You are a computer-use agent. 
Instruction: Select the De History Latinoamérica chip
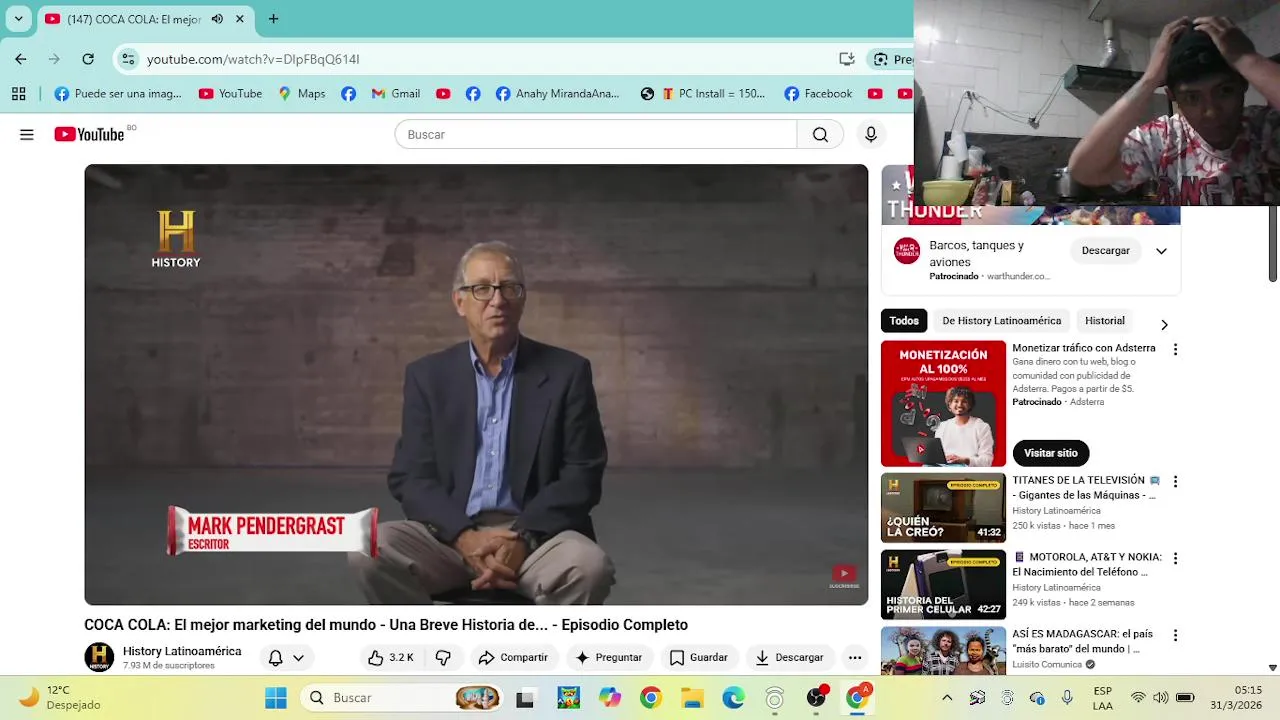1002,321
